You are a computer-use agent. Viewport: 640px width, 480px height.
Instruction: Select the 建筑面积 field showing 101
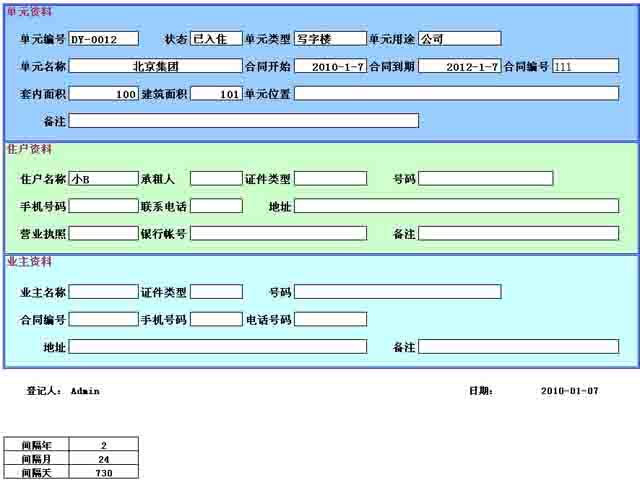[215, 94]
